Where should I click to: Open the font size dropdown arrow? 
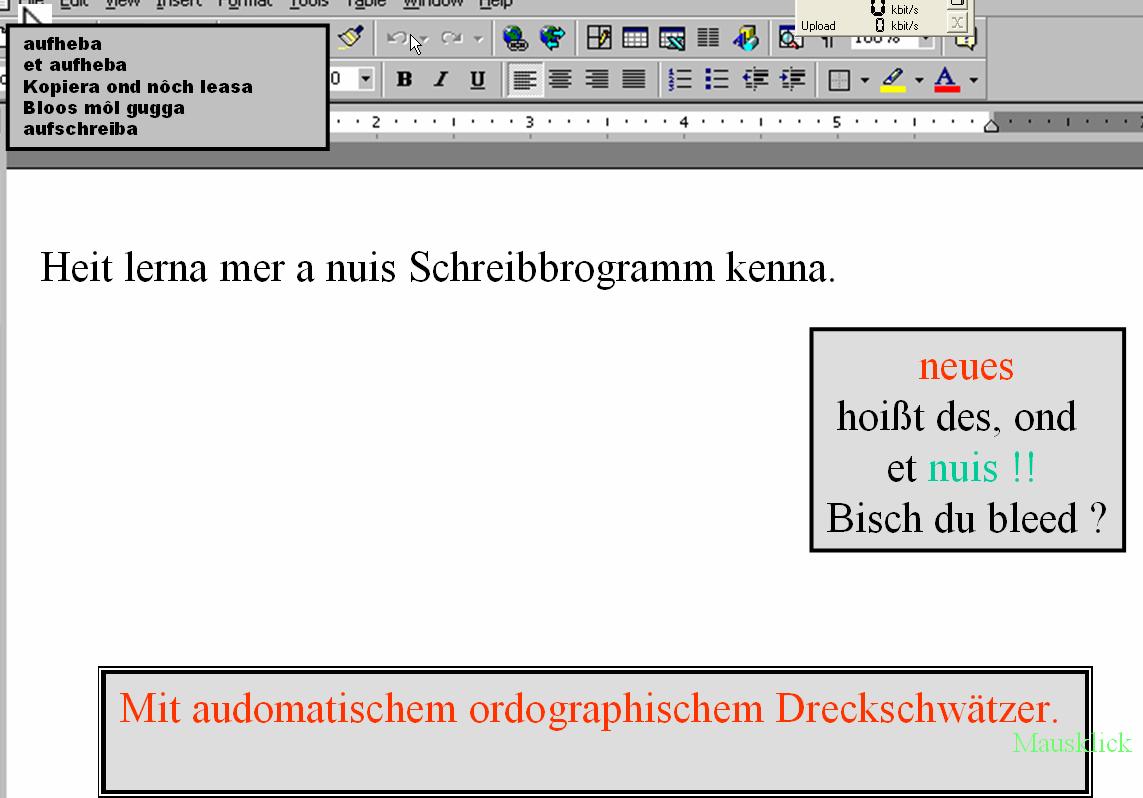[366, 79]
